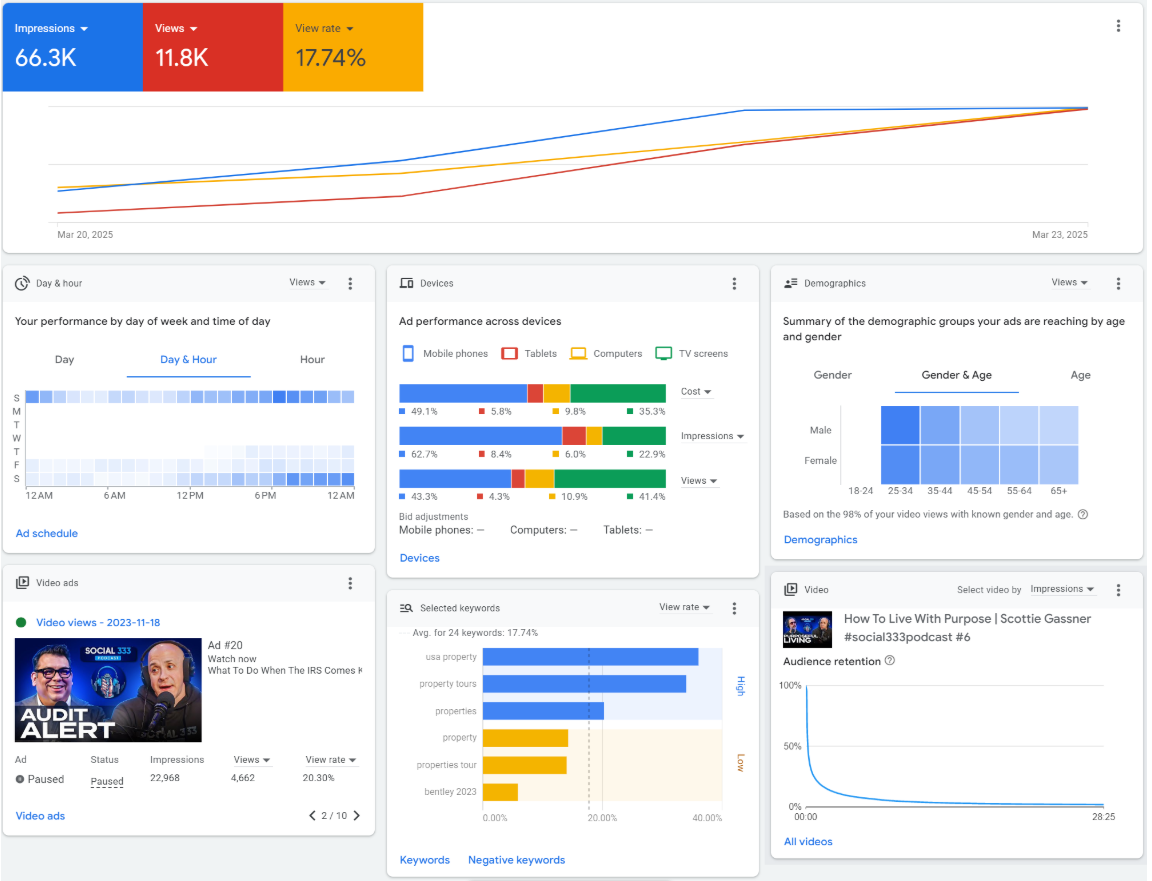Image resolution: width=1152 pixels, height=881 pixels.
Task: Click the Audience retention help icon
Action: [890, 661]
